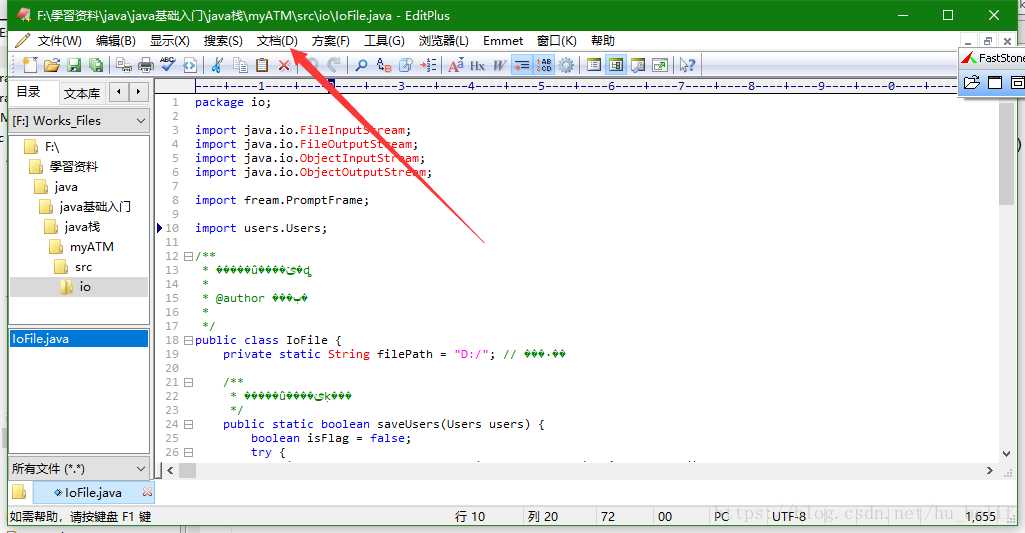Click the Save All icon in toolbar
Image resolution: width=1025 pixels, height=533 pixels.
pos(96,65)
